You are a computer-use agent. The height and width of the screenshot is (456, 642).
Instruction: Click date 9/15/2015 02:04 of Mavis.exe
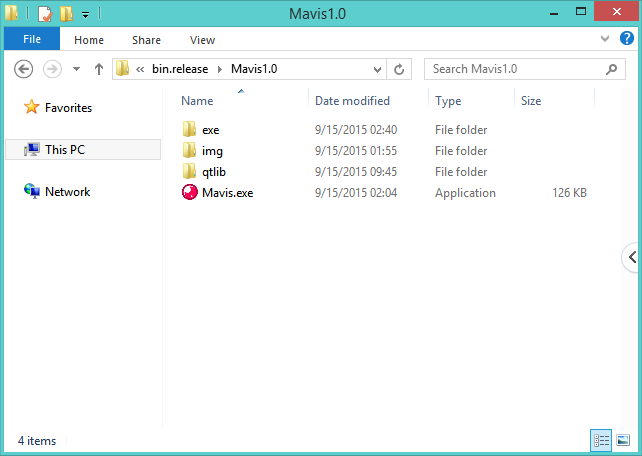pos(356,193)
